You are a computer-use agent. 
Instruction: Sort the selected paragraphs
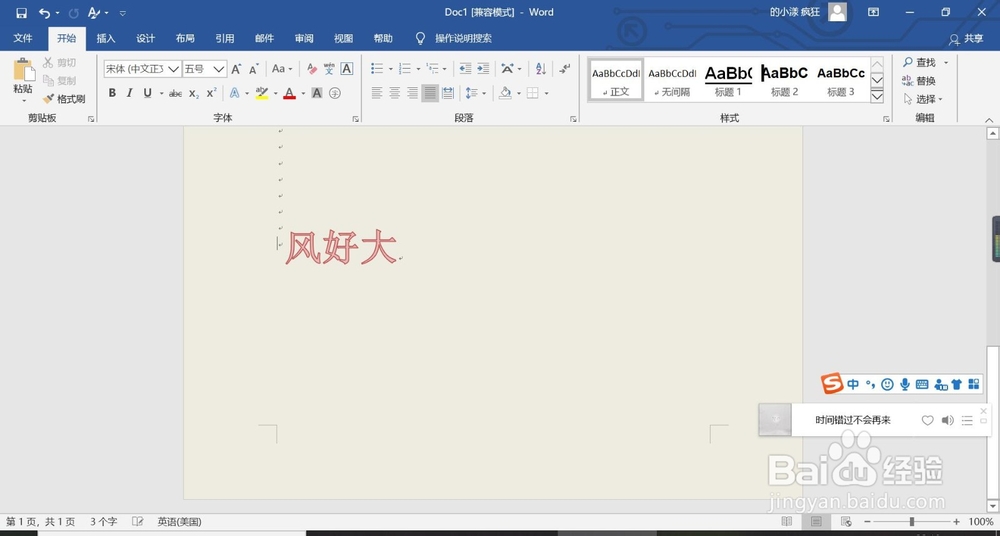pyautogui.click(x=541, y=68)
